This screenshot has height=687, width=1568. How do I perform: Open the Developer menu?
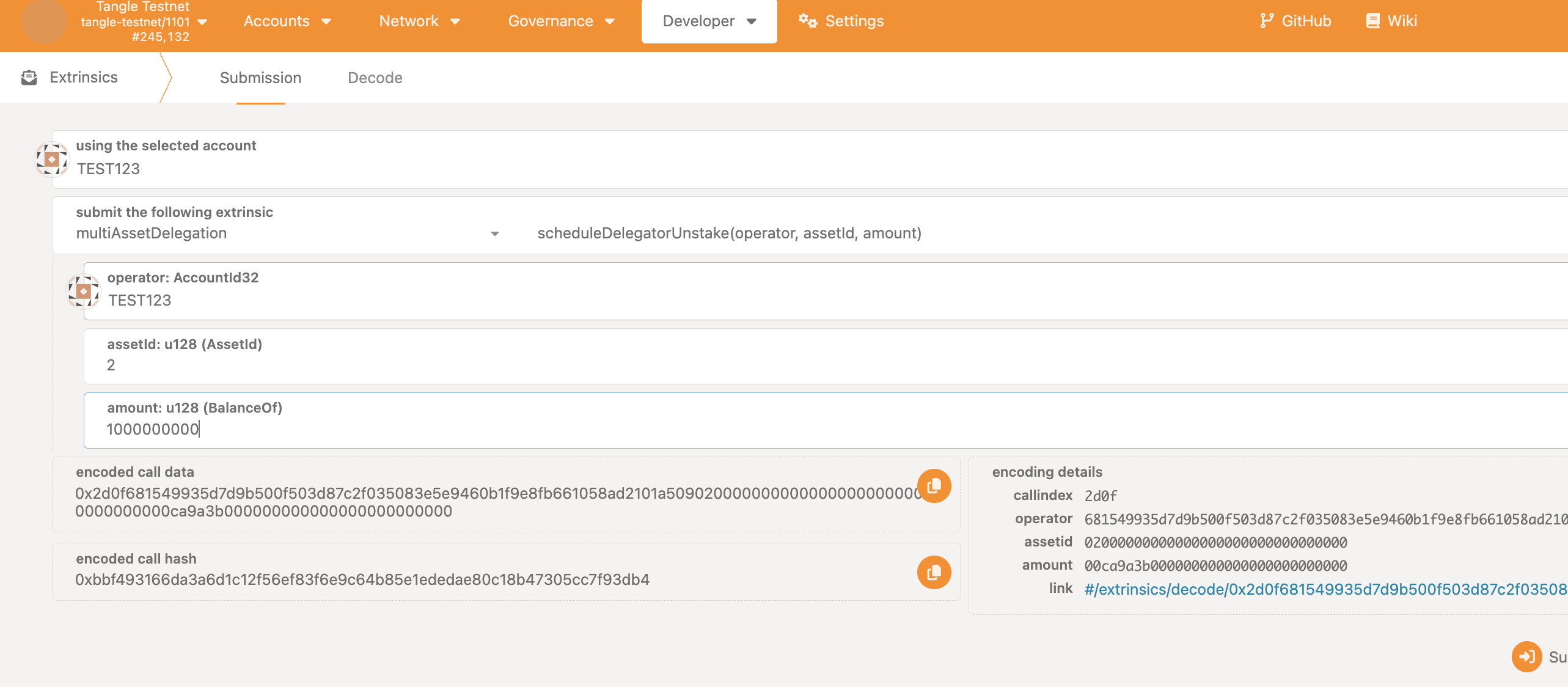[709, 21]
